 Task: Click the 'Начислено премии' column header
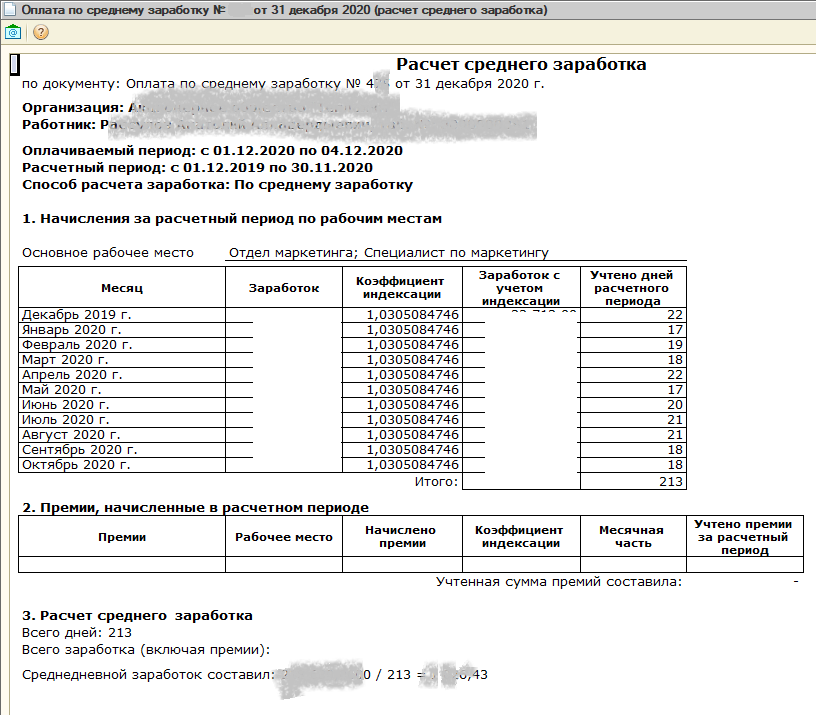(402, 537)
